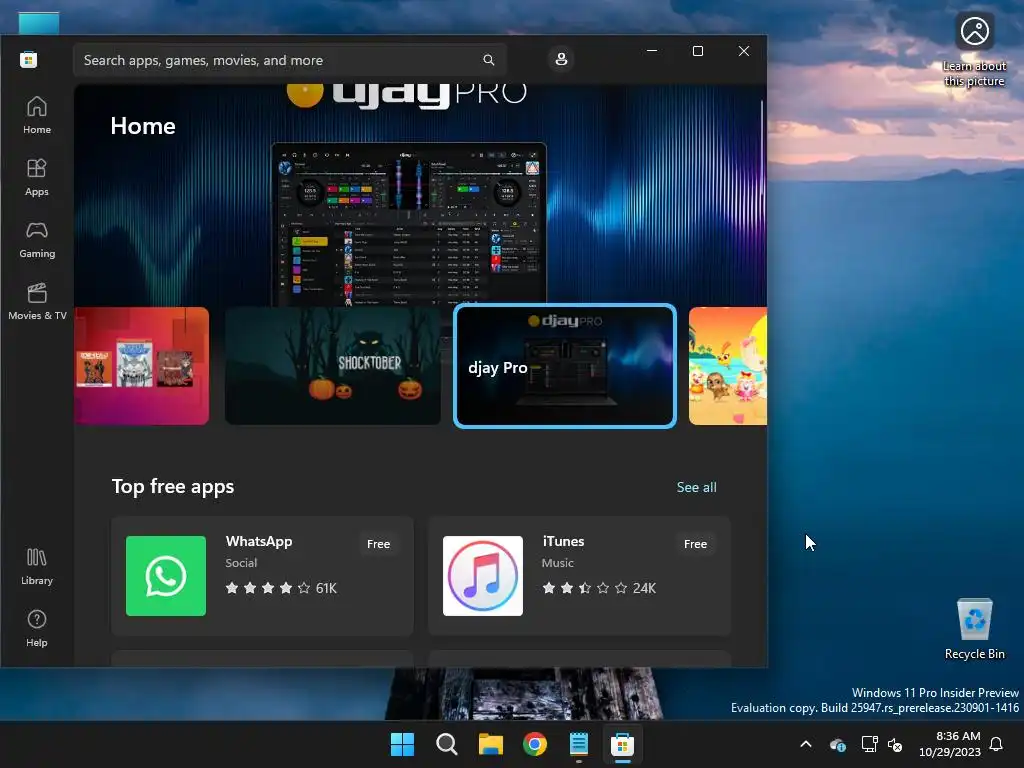Open network status tray icon
This screenshot has width=1024, height=768.
[x=869, y=744]
